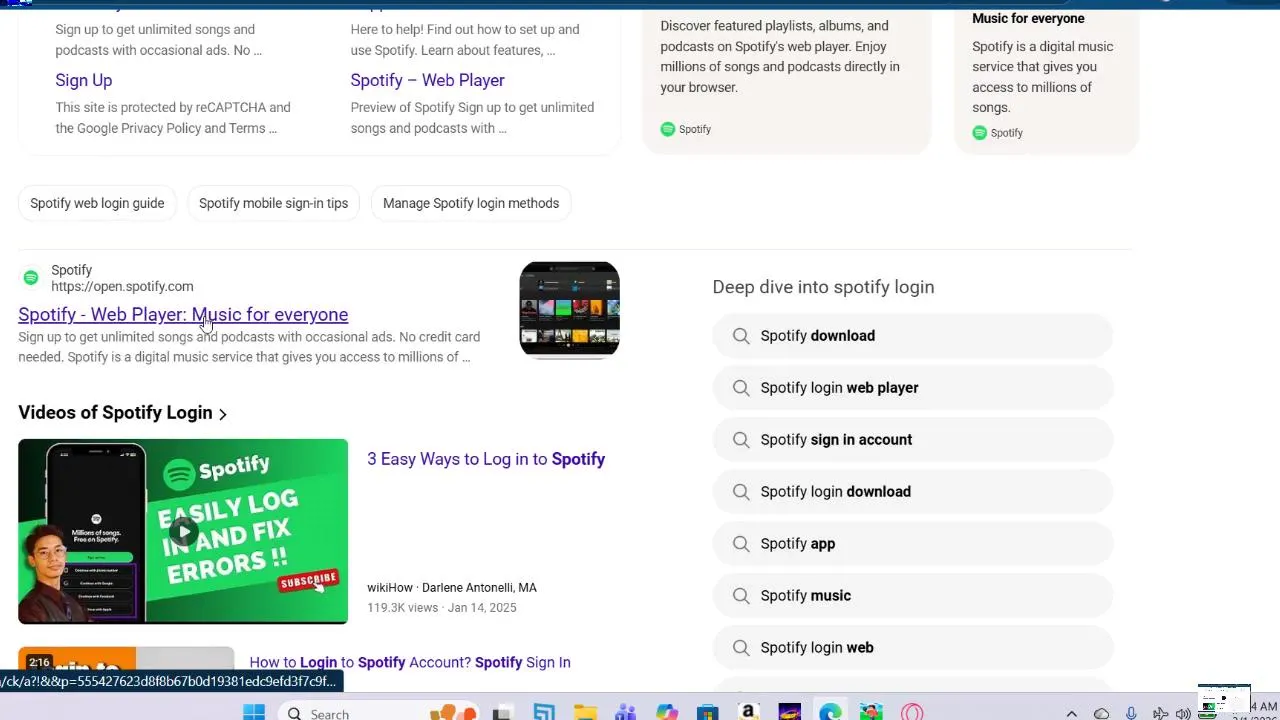Open Microsoft Store from the taskbar

(x=708, y=712)
